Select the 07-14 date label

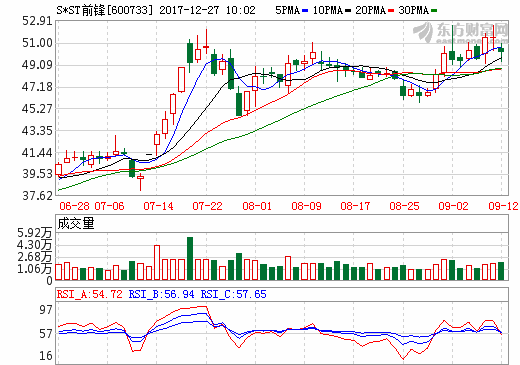pyautogui.click(x=158, y=206)
